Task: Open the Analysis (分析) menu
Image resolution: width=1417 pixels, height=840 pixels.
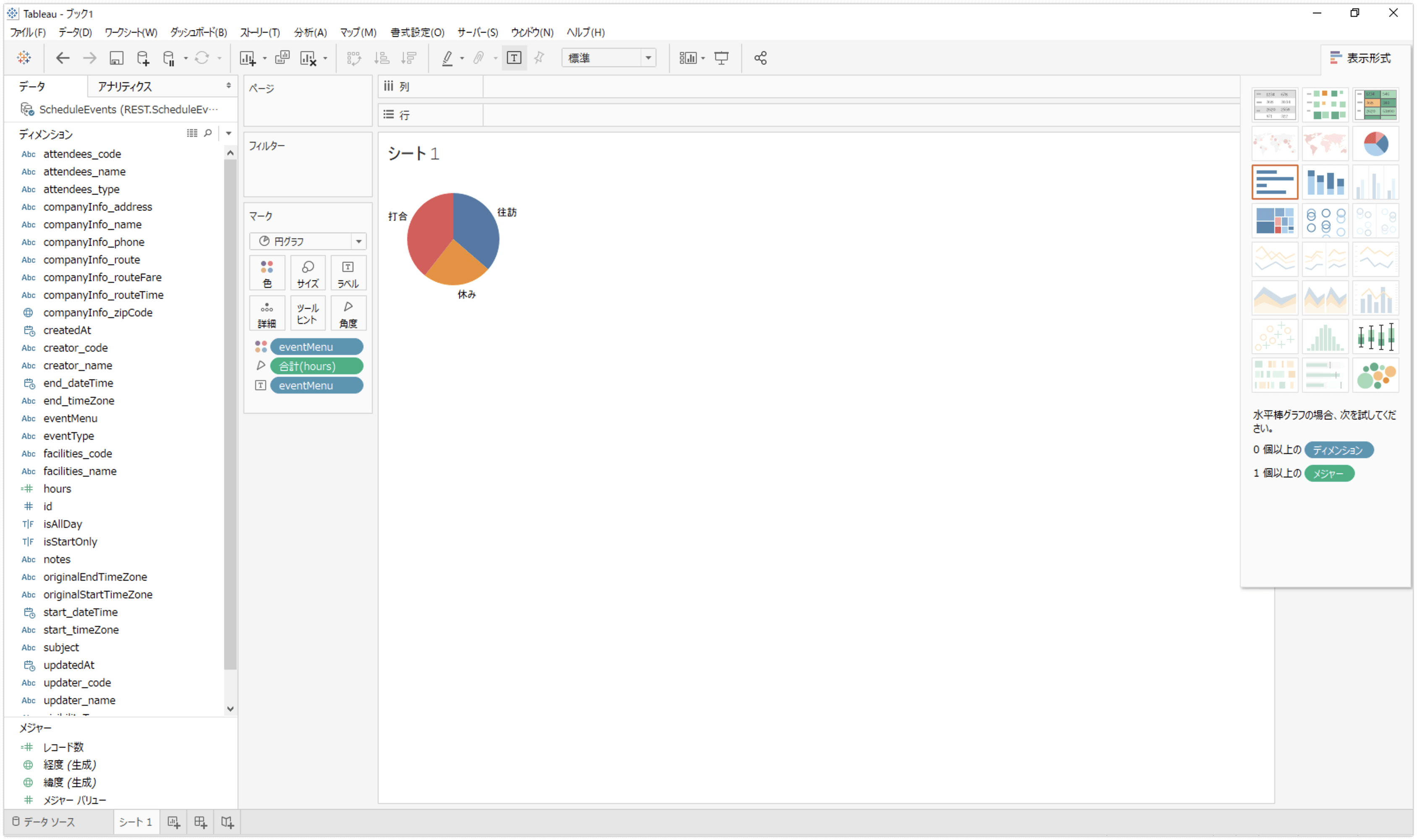Action: coord(310,32)
